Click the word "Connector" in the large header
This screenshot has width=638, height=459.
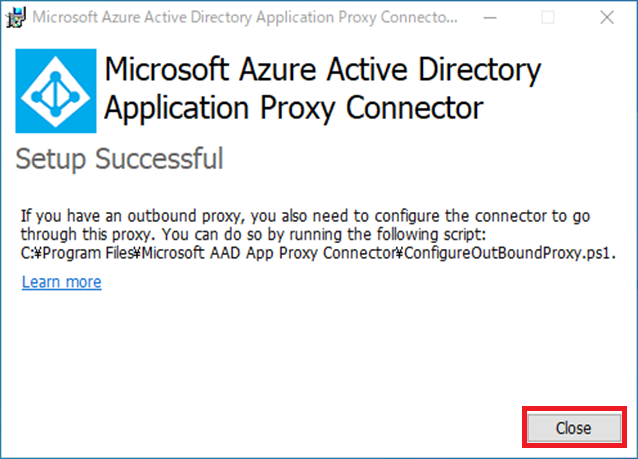coord(415,107)
